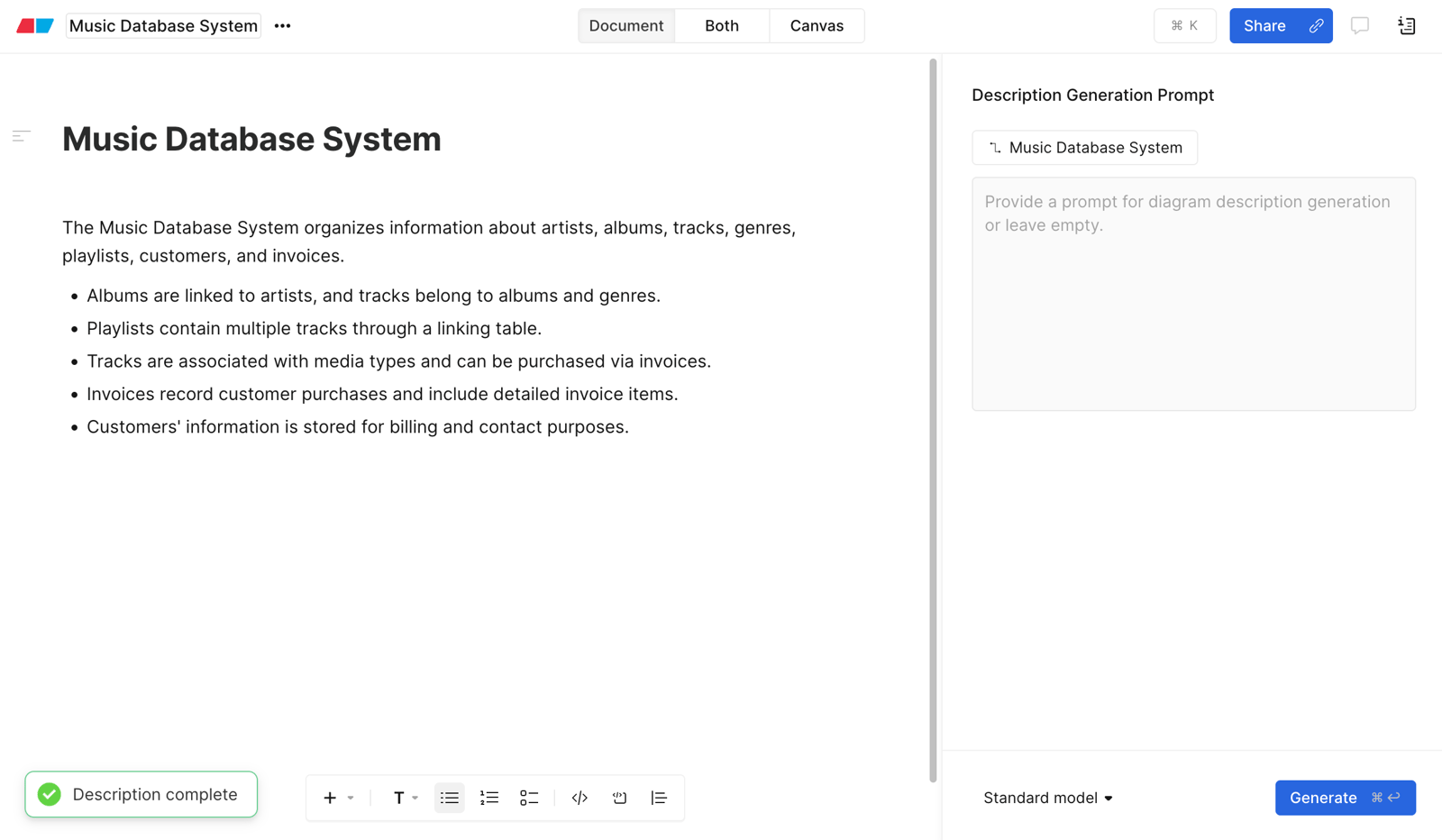Viewport: 1442px width, 840px height.
Task: Click the Share button
Action: pyautogui.click(x=1281, y=26)
